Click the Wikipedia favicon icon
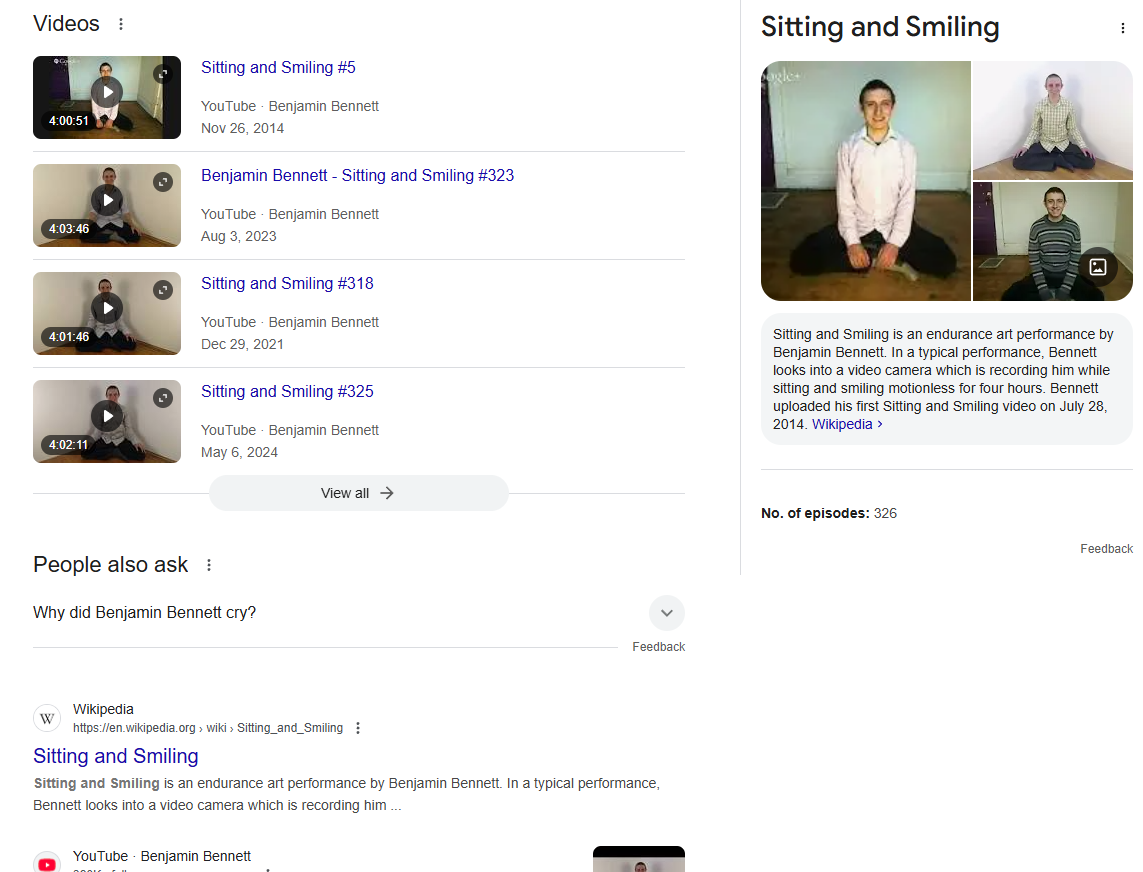The width and height of the screenshot is (1143, 872). click(47, 718)
